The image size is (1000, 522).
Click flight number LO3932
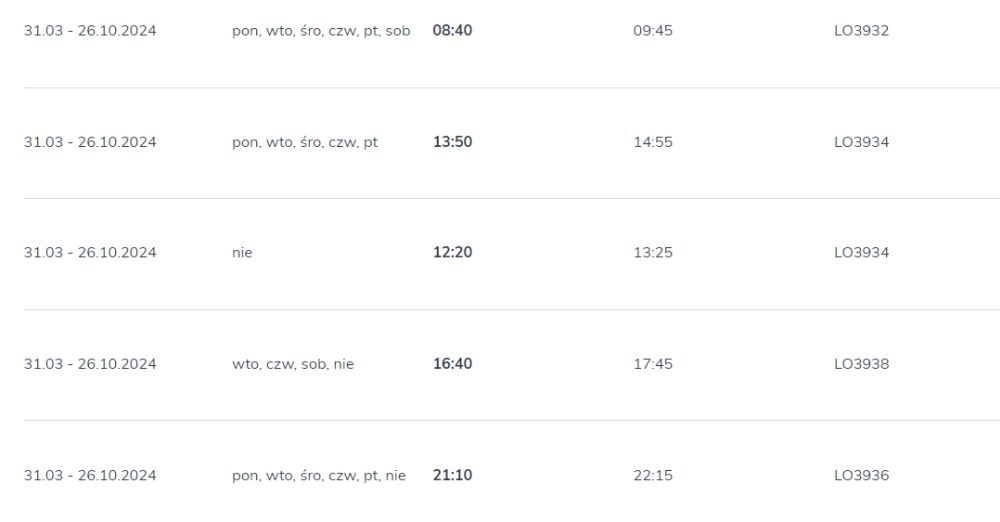coord(861,31)
